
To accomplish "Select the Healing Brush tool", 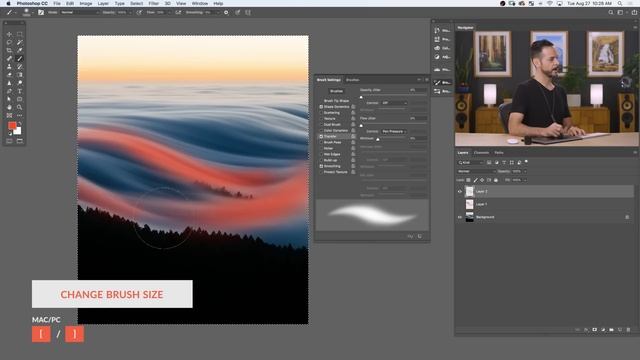I will pyautogui.click(x=9, y=58).
